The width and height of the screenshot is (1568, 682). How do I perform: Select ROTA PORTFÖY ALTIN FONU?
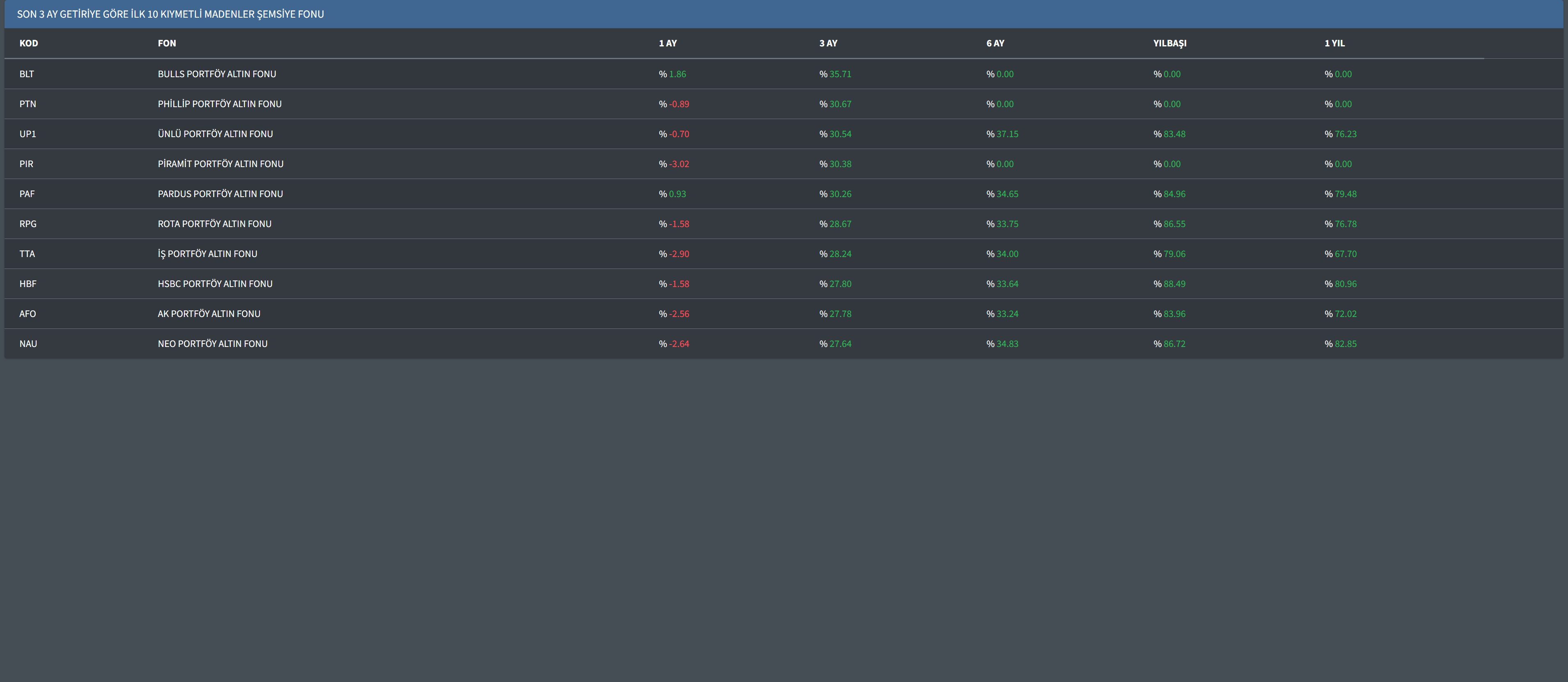tap(214, 224)
